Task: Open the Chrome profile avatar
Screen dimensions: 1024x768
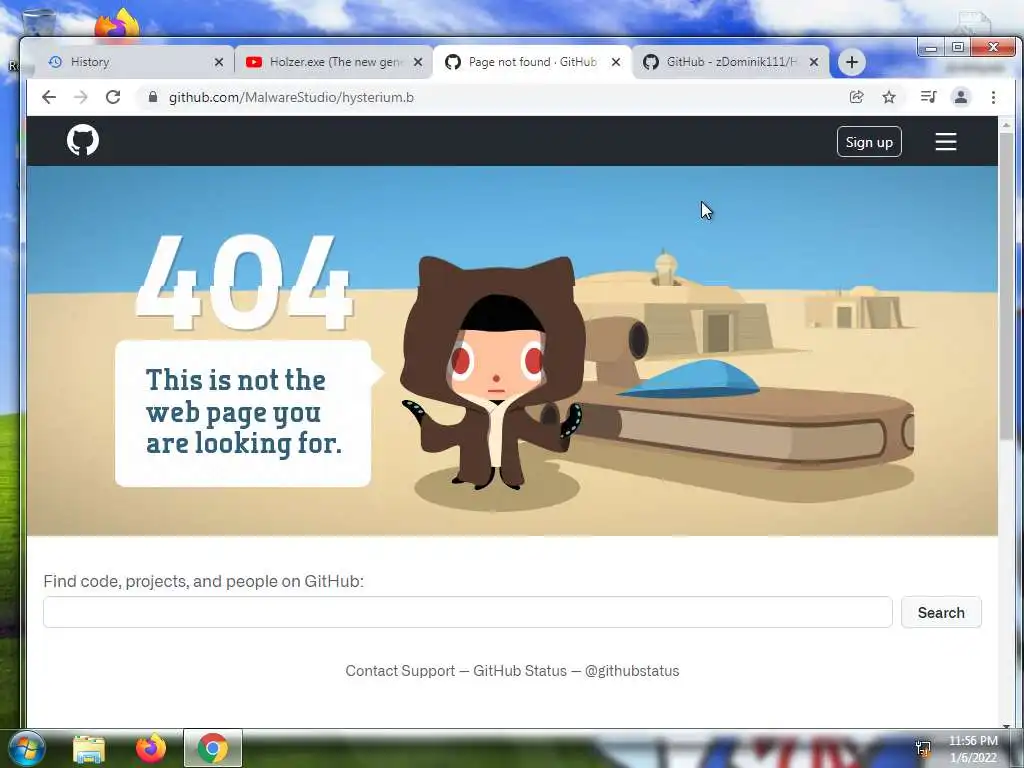Action: pos(961,97)
